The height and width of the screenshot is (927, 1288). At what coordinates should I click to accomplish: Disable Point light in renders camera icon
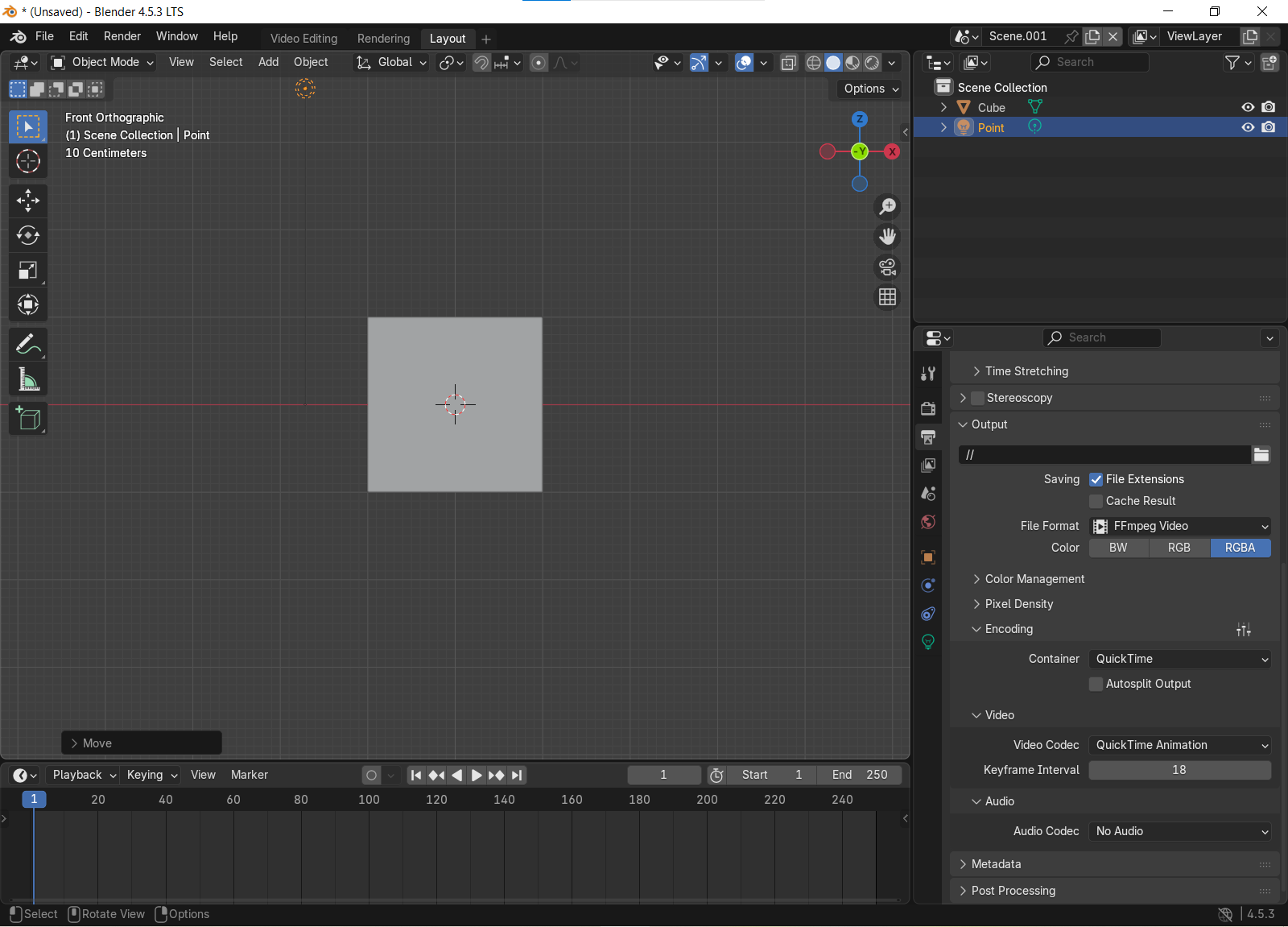(1269, 127)
